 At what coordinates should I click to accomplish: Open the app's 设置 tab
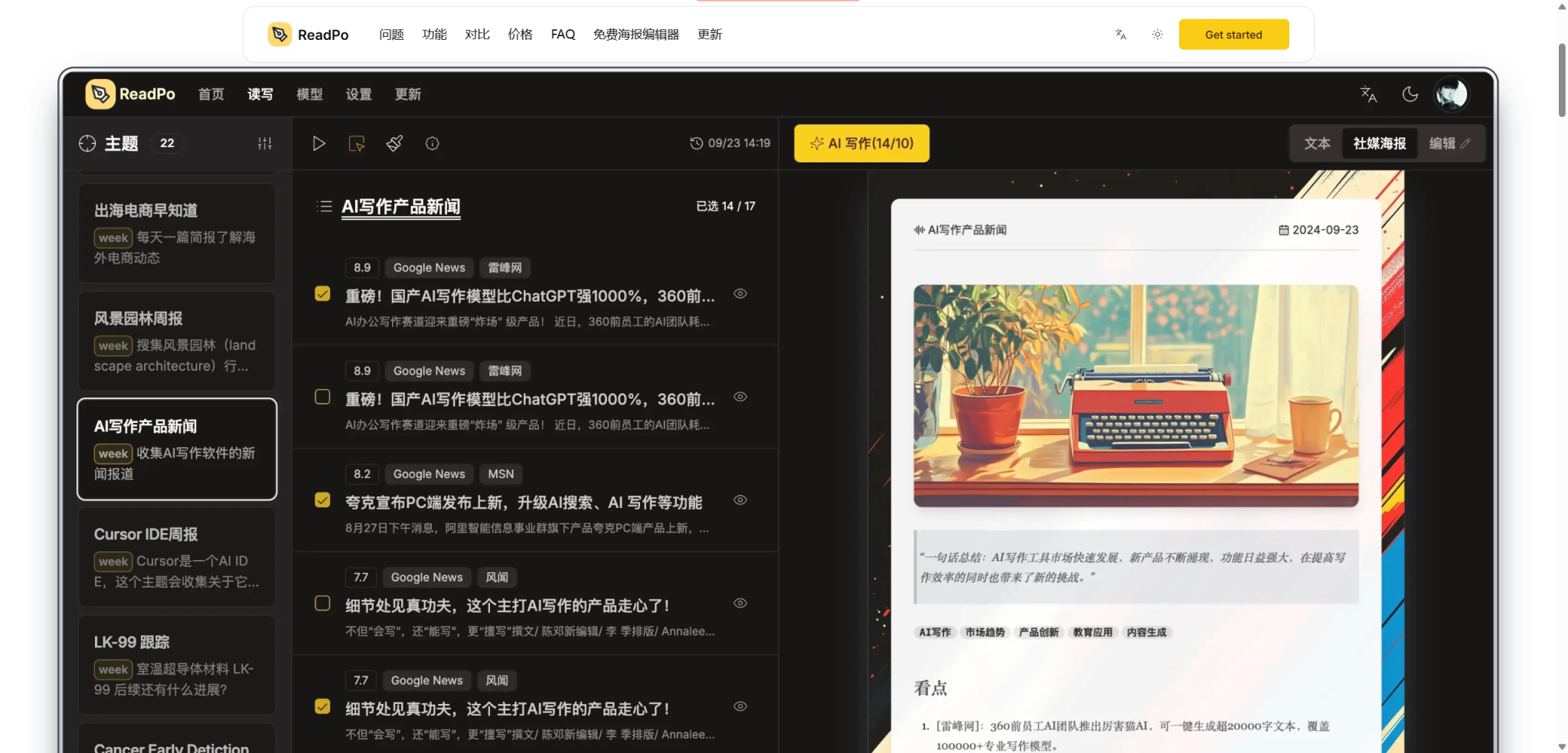coord(358,94)
